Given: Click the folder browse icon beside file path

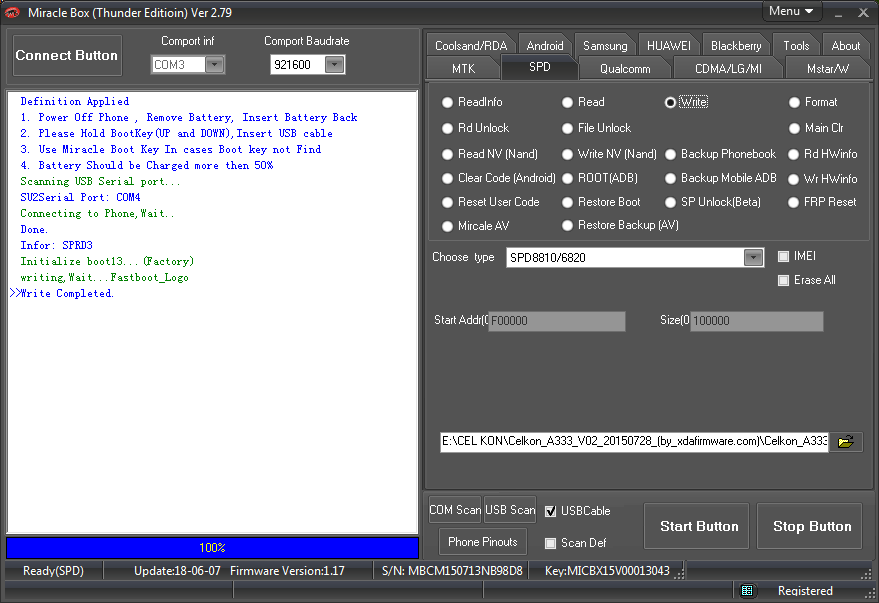Looking at the screenshot, I should tap(845, 442).
